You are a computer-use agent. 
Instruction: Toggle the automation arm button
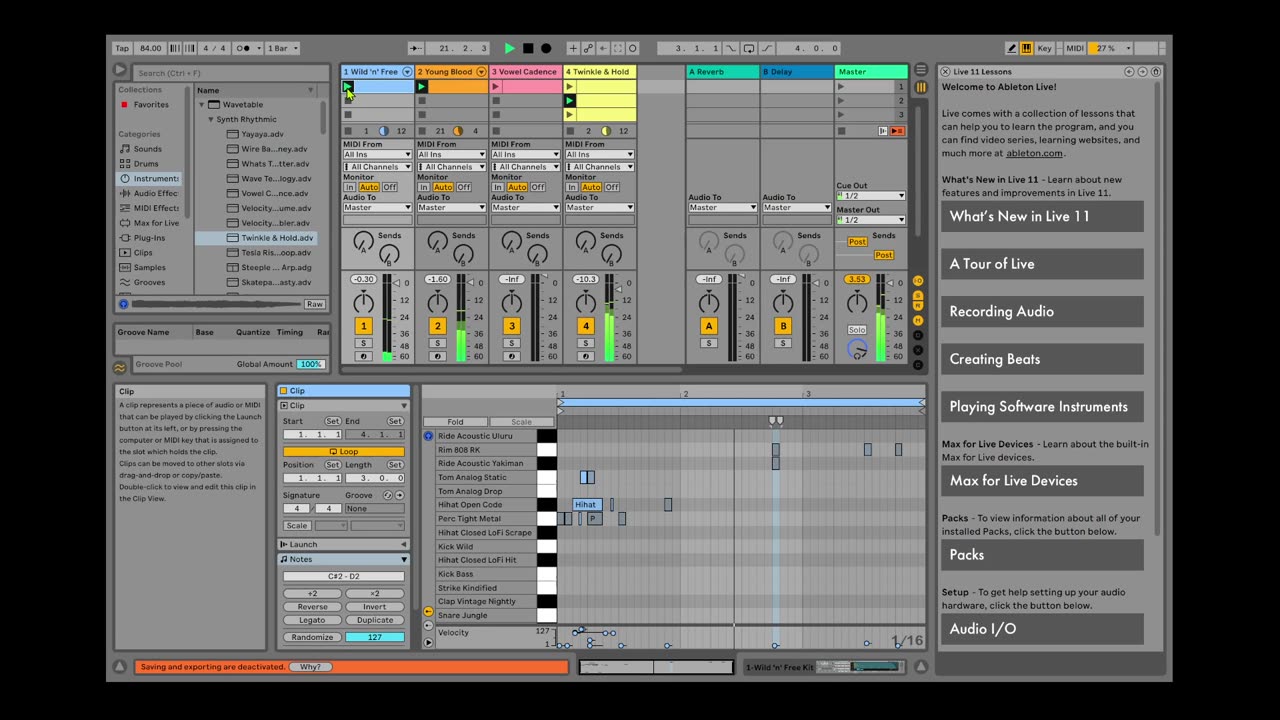tap(588, 48)
